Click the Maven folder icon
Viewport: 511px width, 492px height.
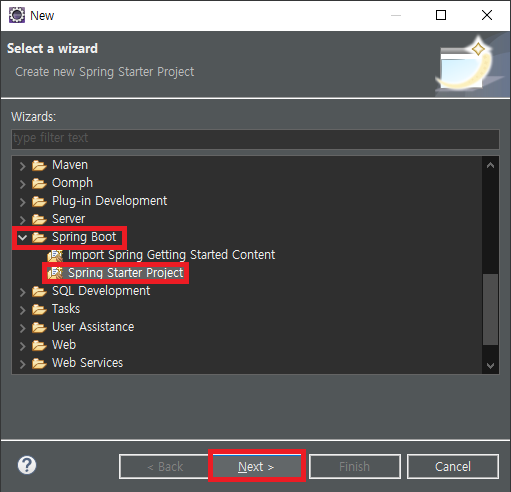39,165
